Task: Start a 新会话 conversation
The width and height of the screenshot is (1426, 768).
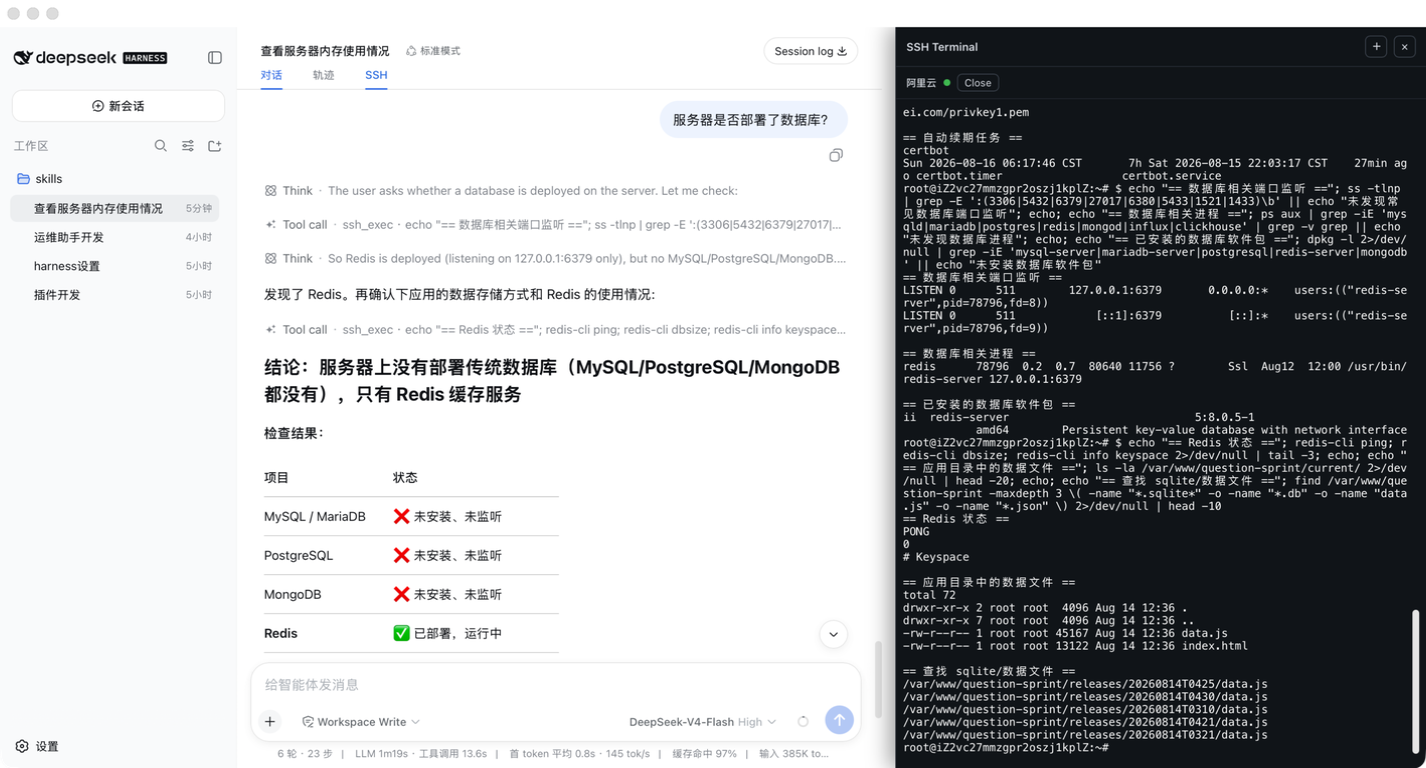Action: click(x=118, y=106)
